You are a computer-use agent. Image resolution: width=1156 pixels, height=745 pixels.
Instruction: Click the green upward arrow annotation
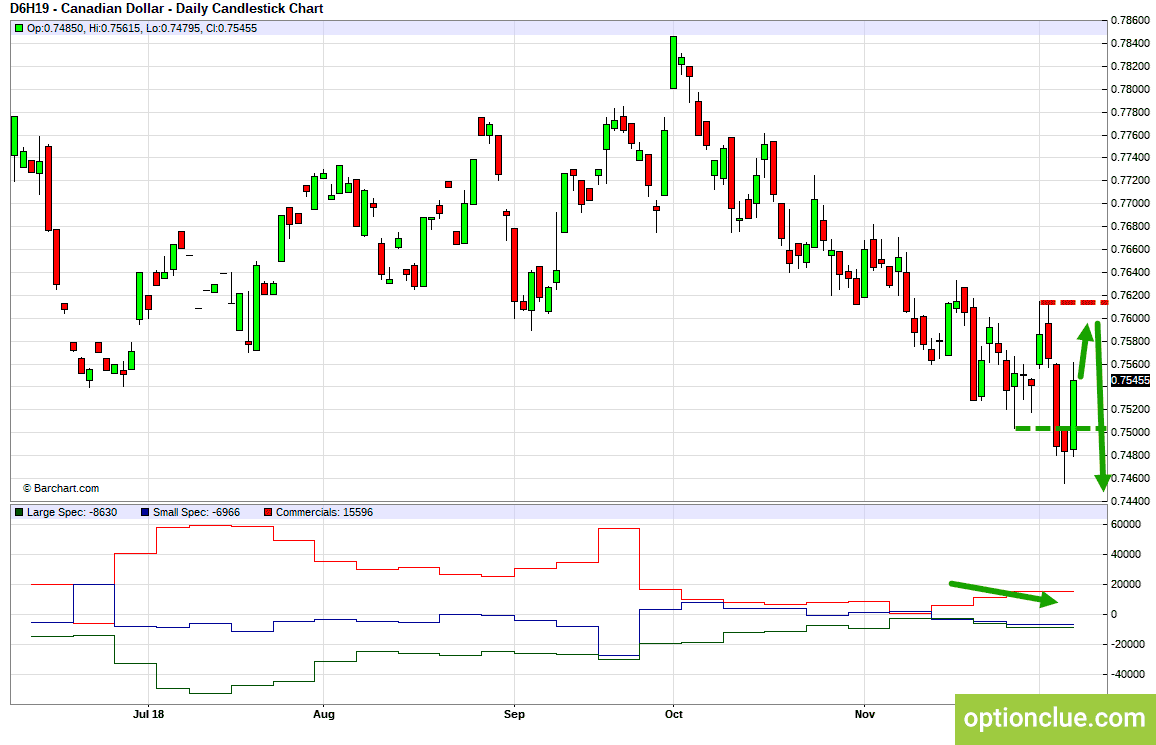click(1085, 352)
